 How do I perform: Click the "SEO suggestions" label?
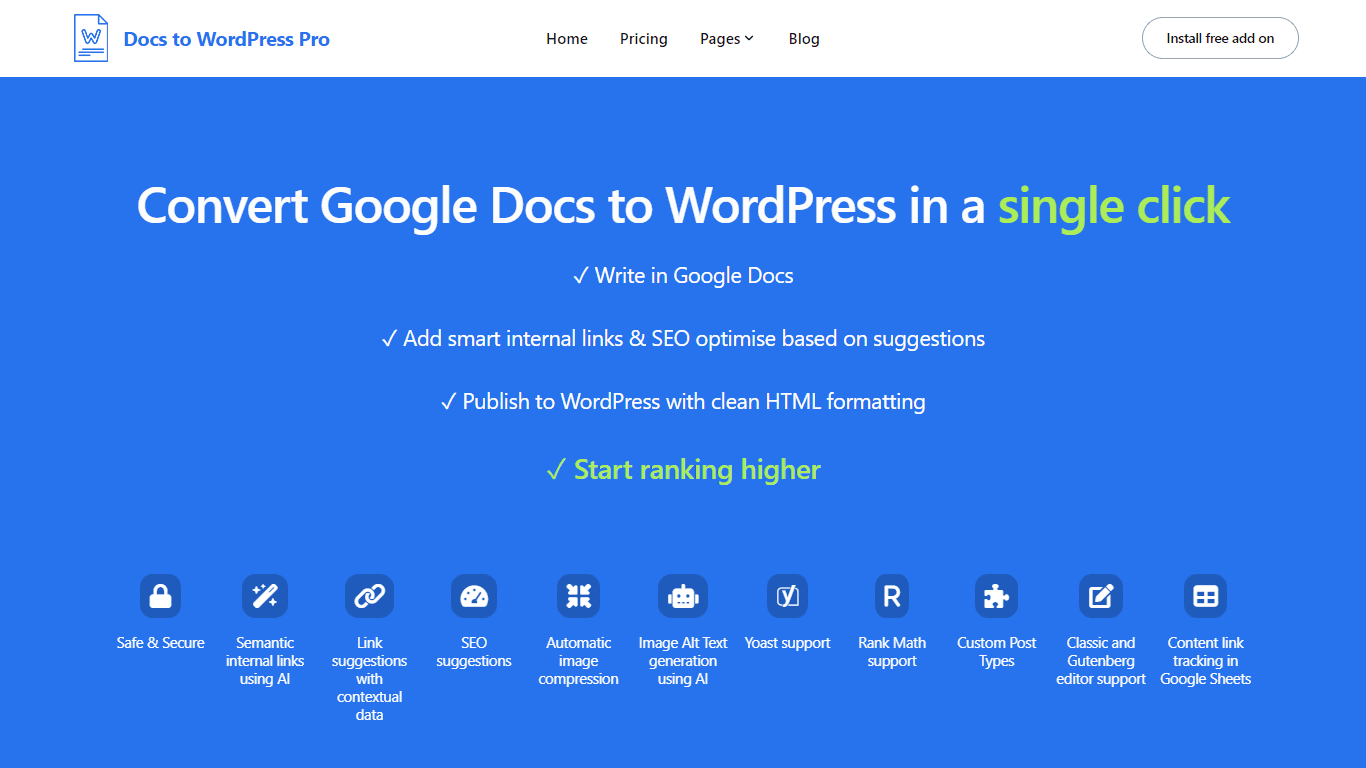(x=474, y=652)
